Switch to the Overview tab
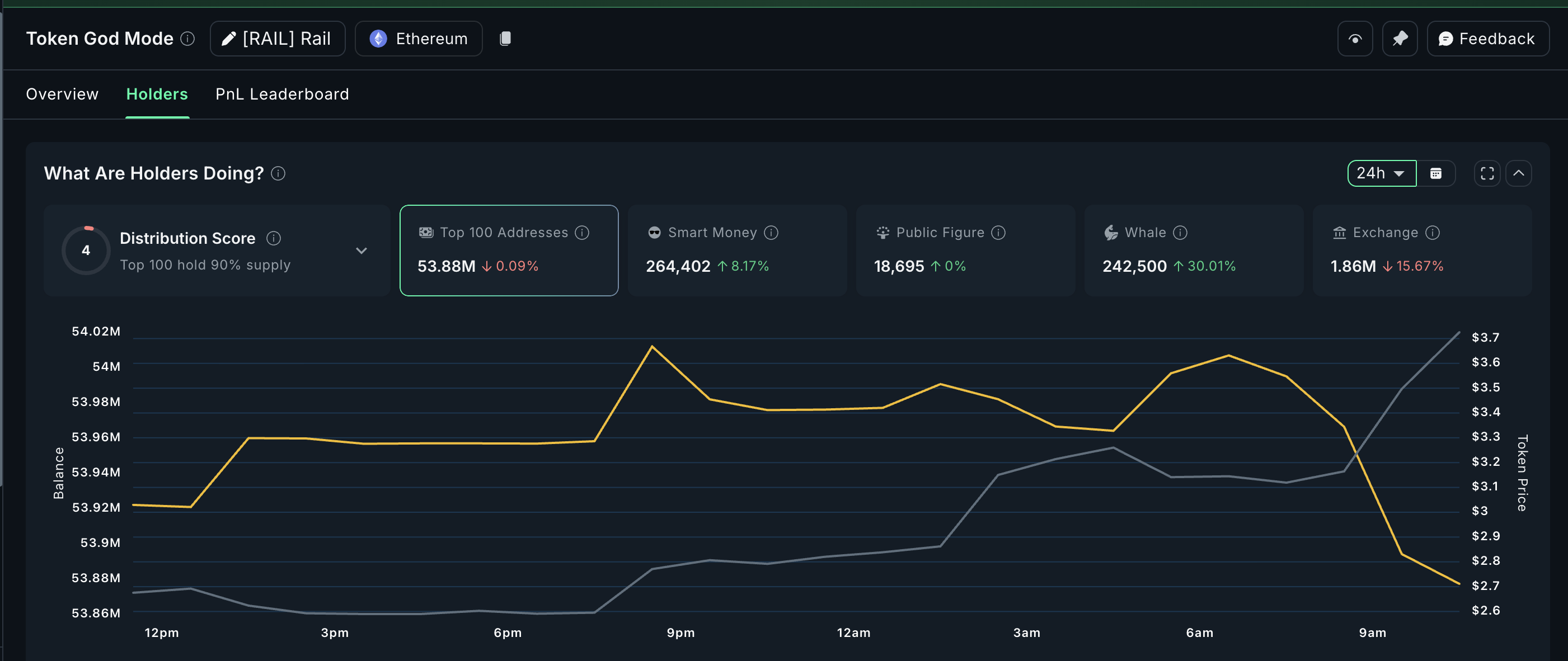This screenshot has height=661, width=1568. tap(62, 95)
